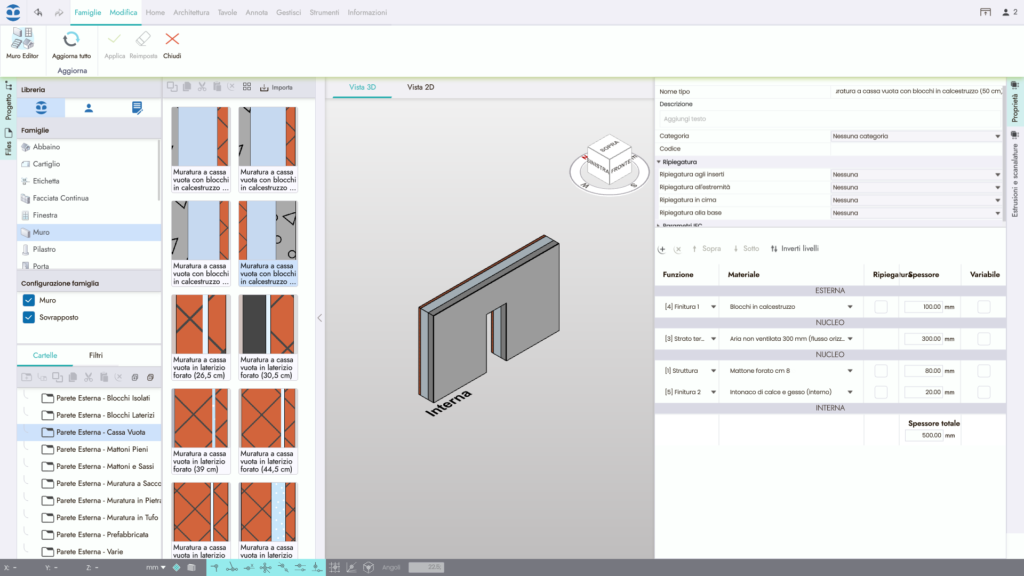The image size is (1024, 576).
Task: Open the Ripiegatura agli inserti dropdown
Action: 916,176
